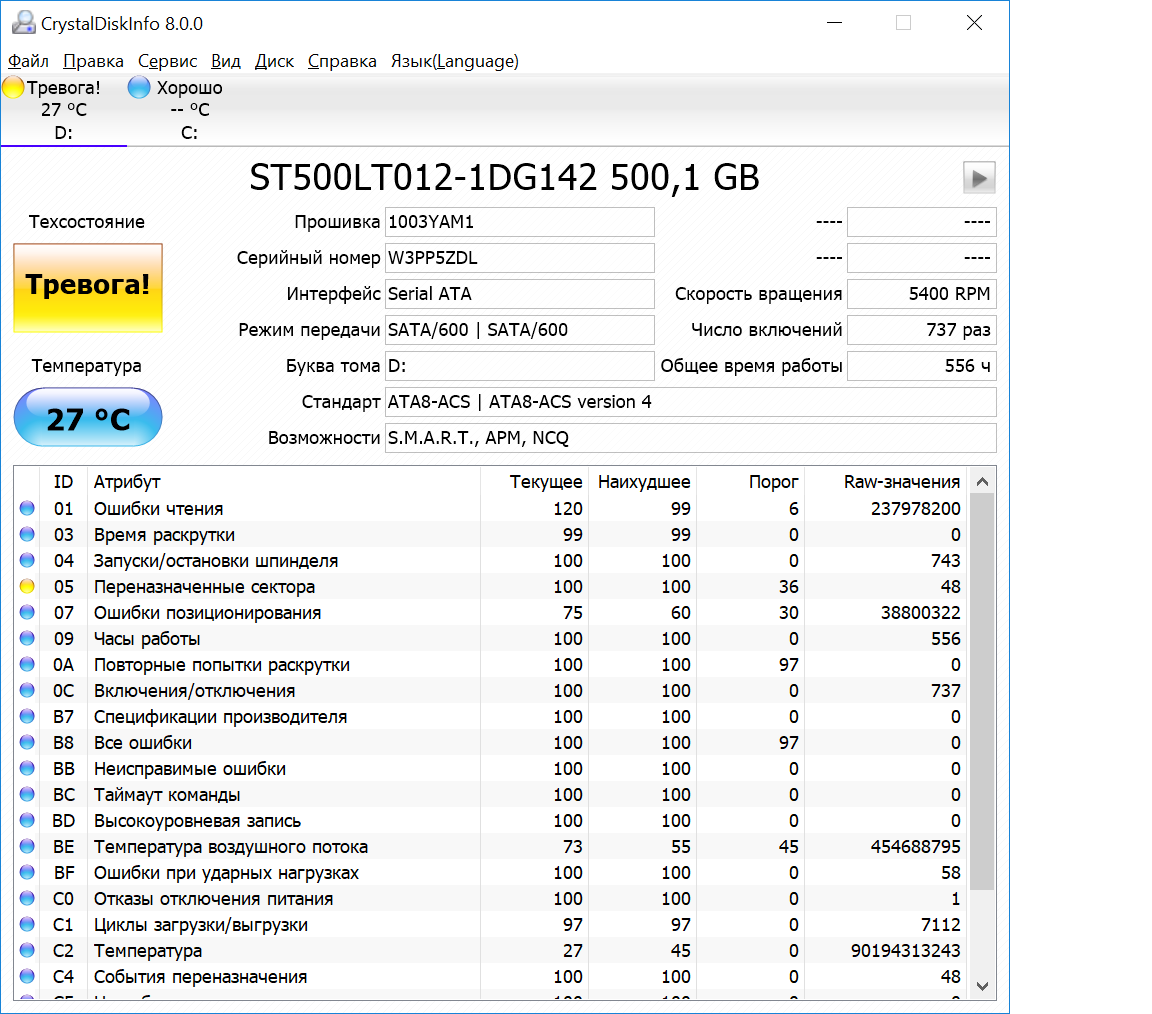Click the Raw-значения column header
This screenshot has width=1152, height=1014.
885,482
